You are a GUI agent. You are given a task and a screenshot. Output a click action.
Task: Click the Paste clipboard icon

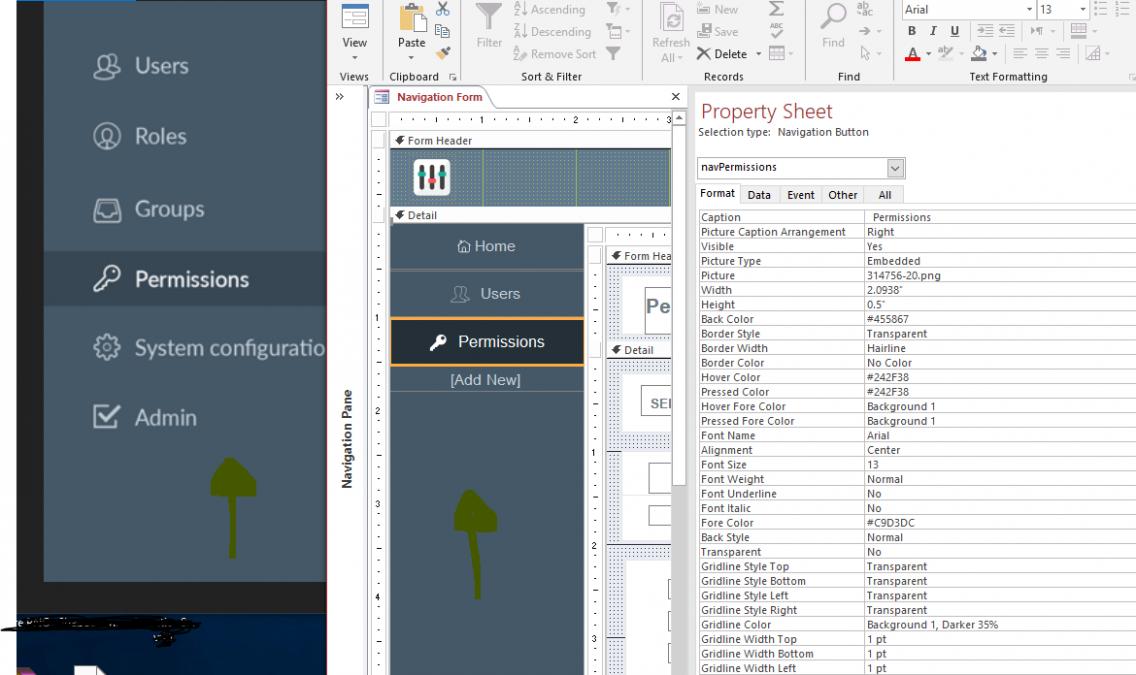click(411, 18)
